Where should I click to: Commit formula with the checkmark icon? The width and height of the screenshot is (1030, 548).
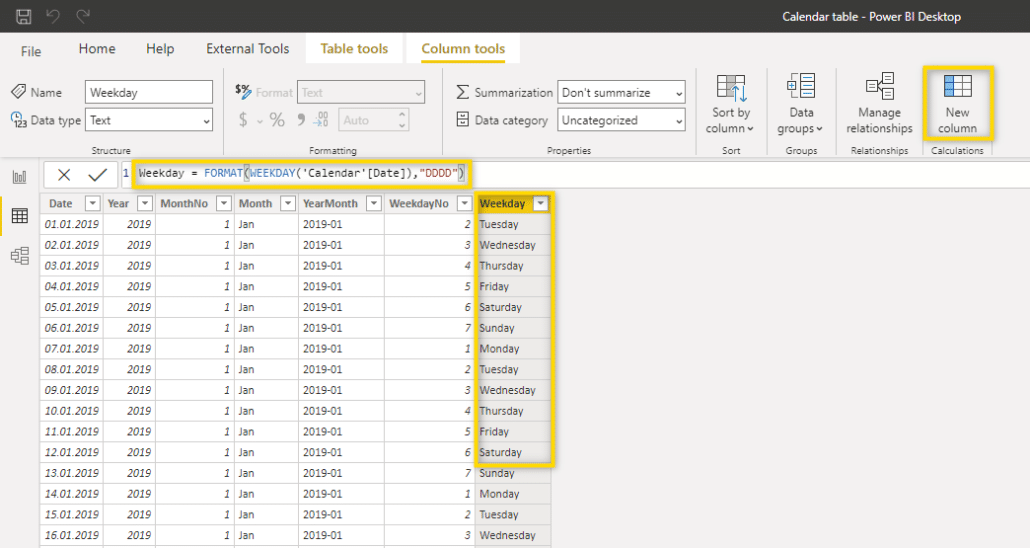97,175
